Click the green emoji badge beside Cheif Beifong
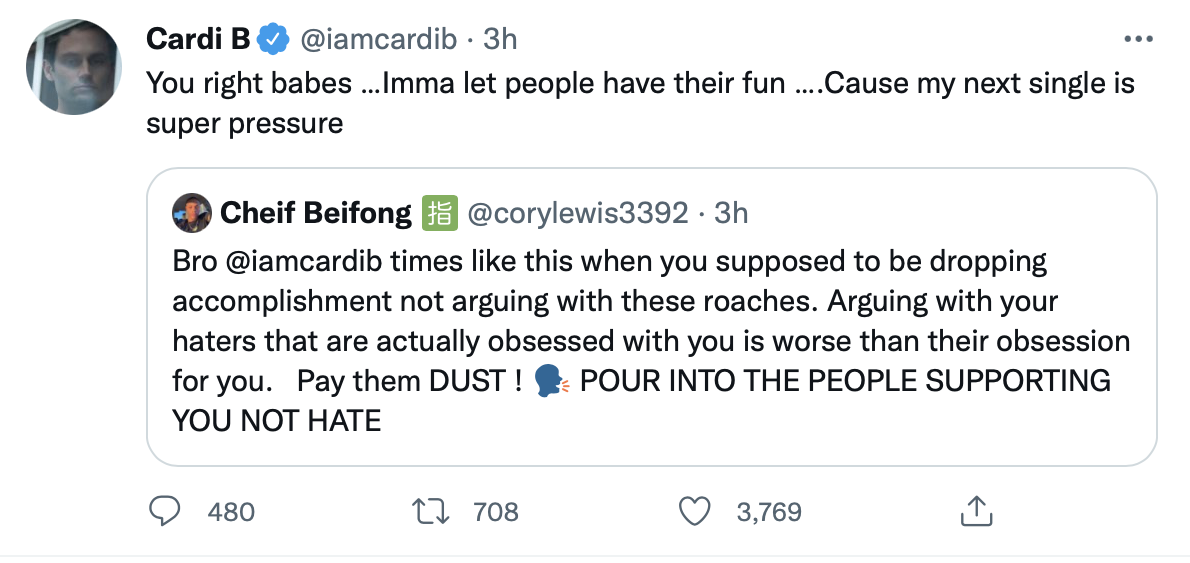 tap(439, 213)
